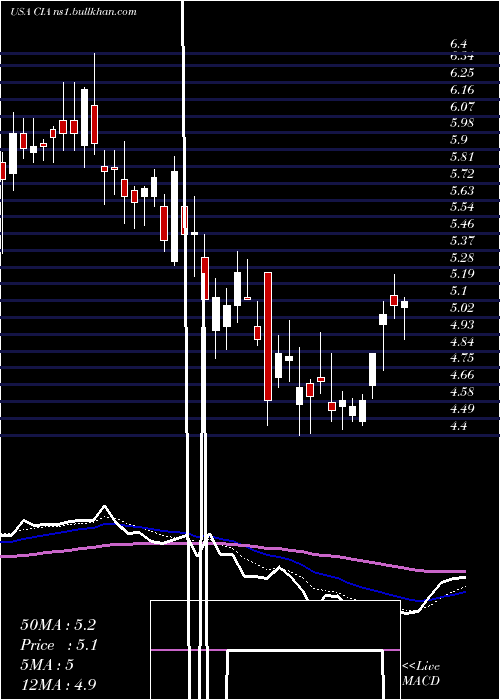Click the 6.25 price axis label

click(462, 73)
